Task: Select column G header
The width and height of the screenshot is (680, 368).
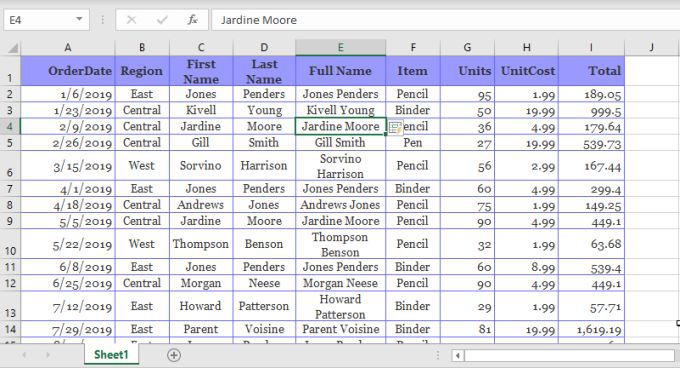Action: pyautogui.click(x=467, y=47)
